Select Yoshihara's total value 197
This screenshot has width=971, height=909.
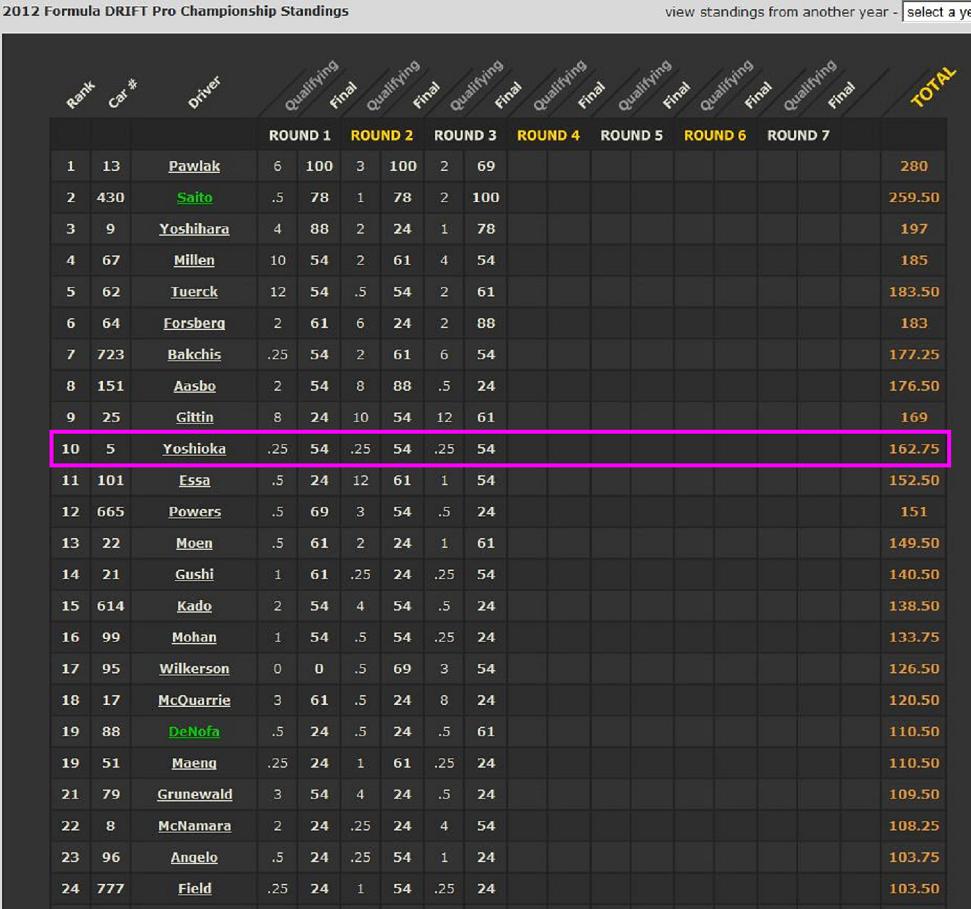click(914, 229)
